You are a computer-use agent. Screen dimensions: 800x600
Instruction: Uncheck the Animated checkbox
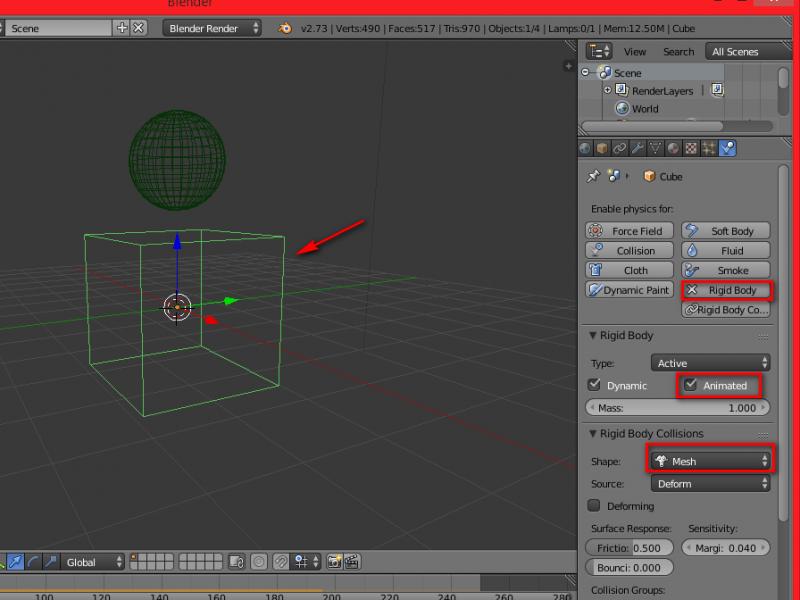pyautogui.click(x=691, y=385)
